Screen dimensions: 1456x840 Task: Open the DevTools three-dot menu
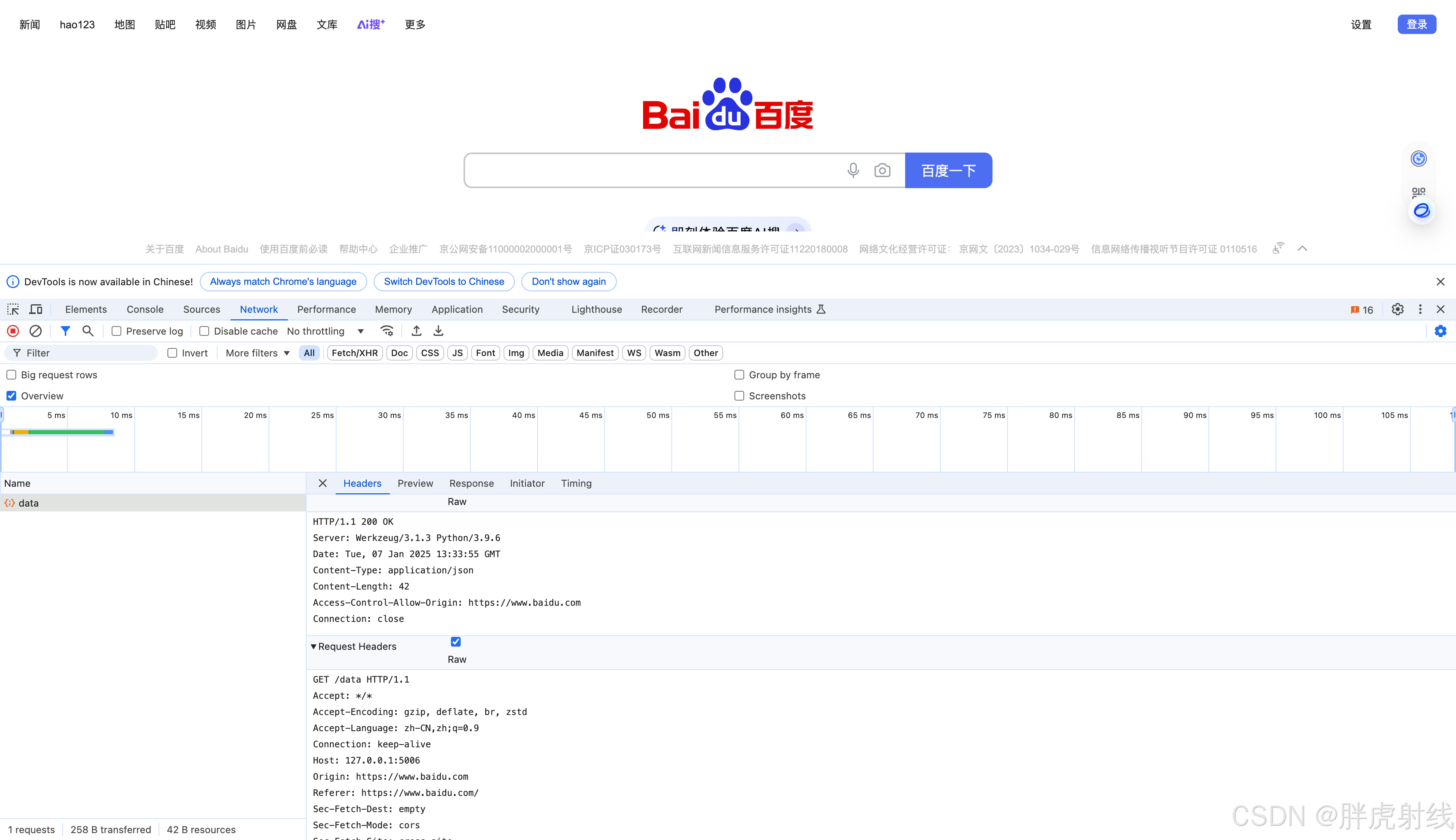pyautogui.click(x=1420, y=309)
